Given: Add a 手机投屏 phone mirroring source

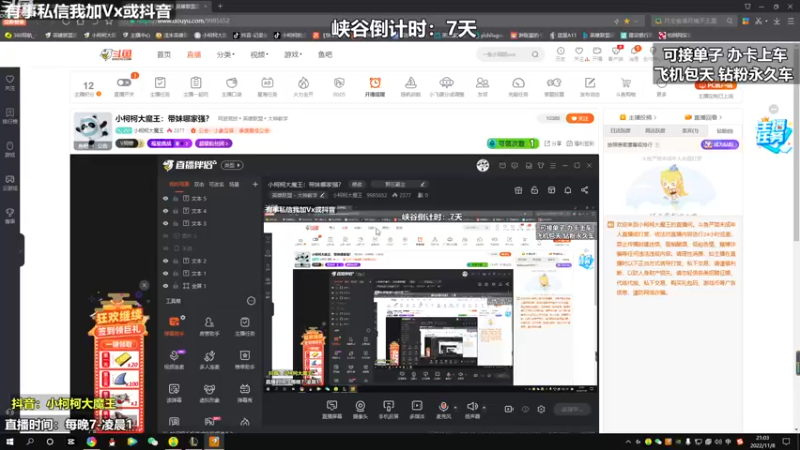Looking at the screenshot, I should pyautogui.click(x=388, y=409).
